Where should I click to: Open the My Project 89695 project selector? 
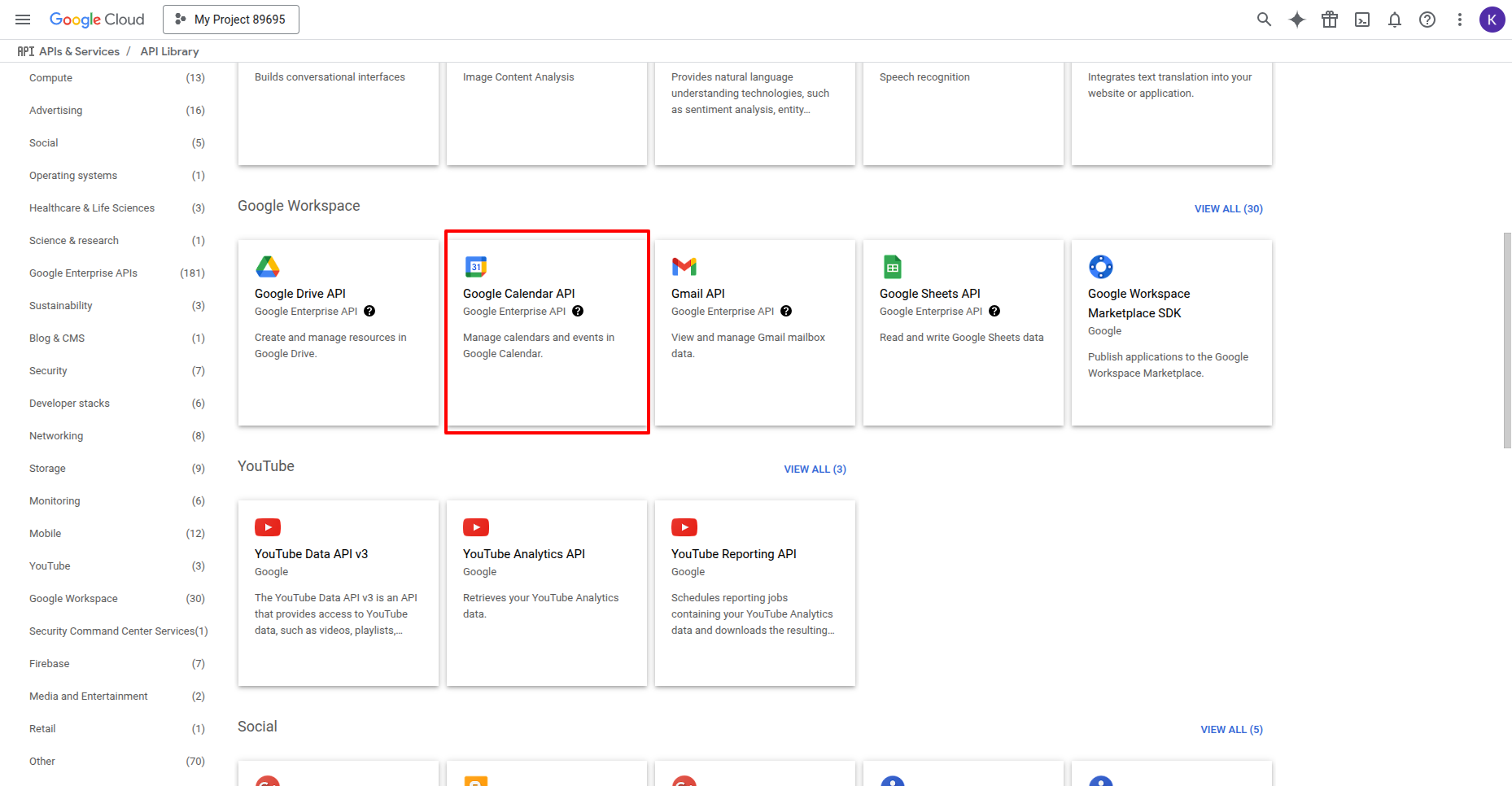(231, 20)
